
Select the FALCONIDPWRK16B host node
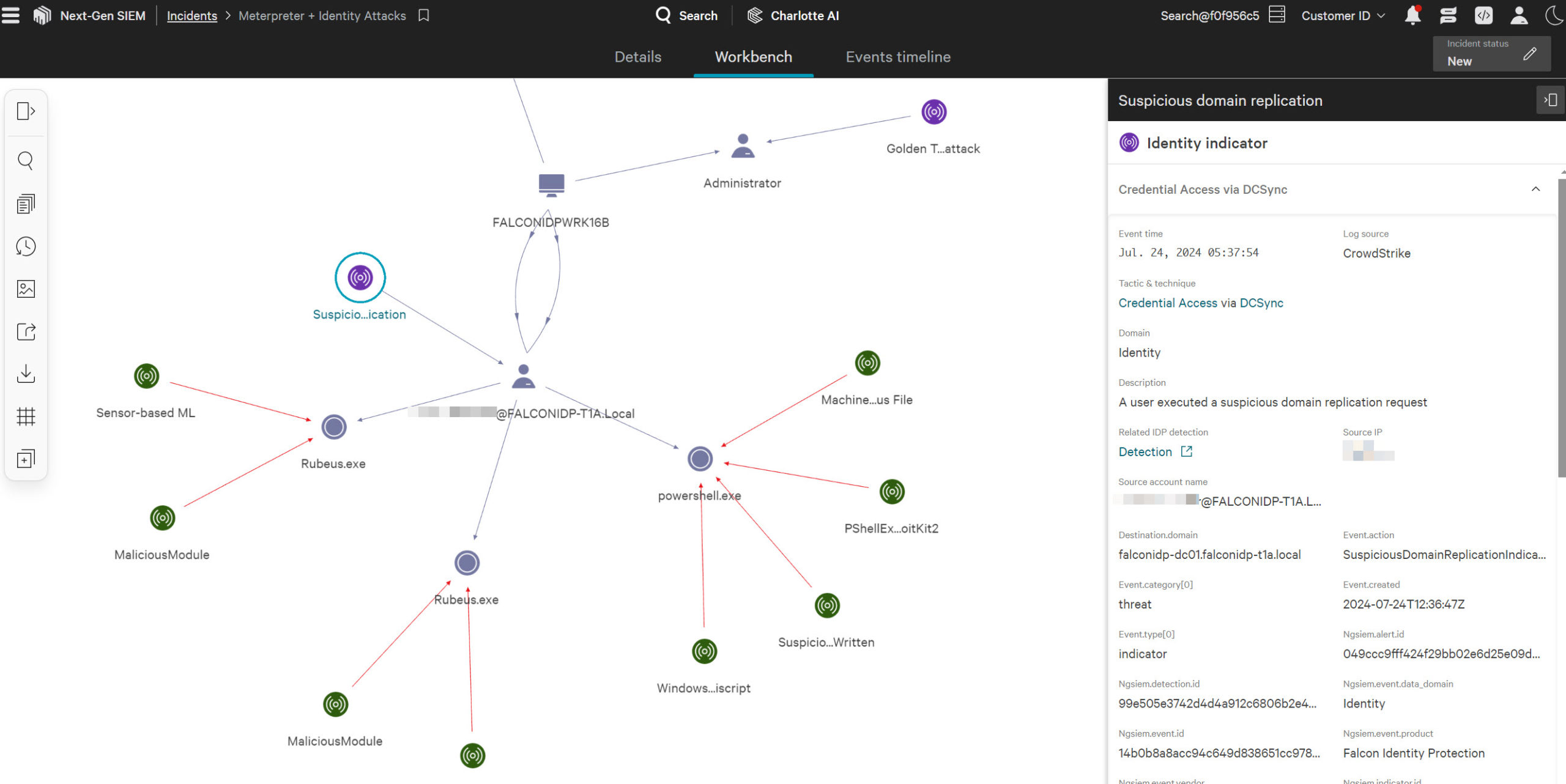[x=551, y=185]
